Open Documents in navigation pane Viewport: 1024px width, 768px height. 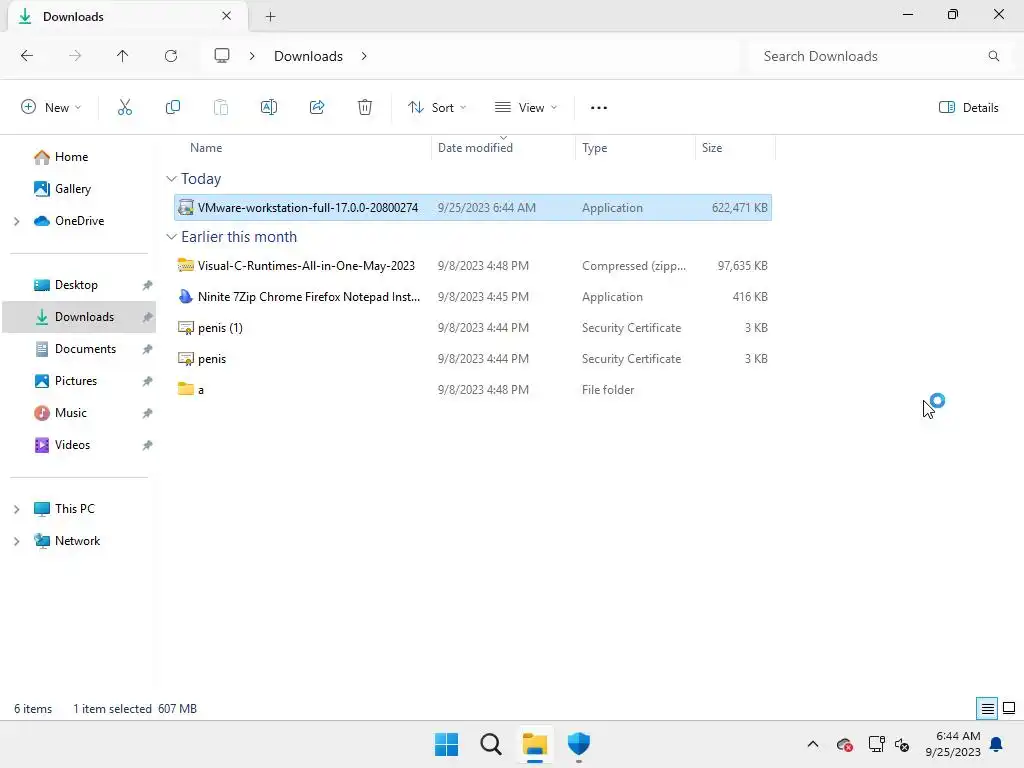click(74, 349)
